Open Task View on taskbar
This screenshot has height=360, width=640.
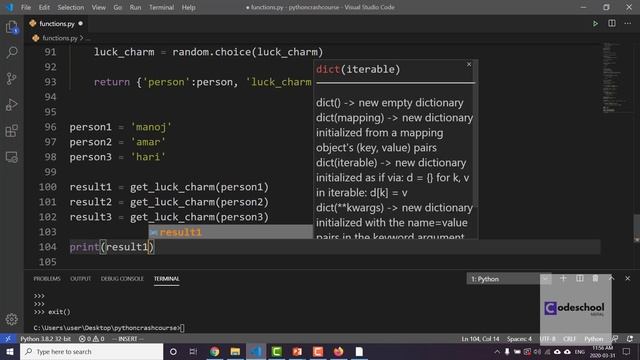(193, 351)
